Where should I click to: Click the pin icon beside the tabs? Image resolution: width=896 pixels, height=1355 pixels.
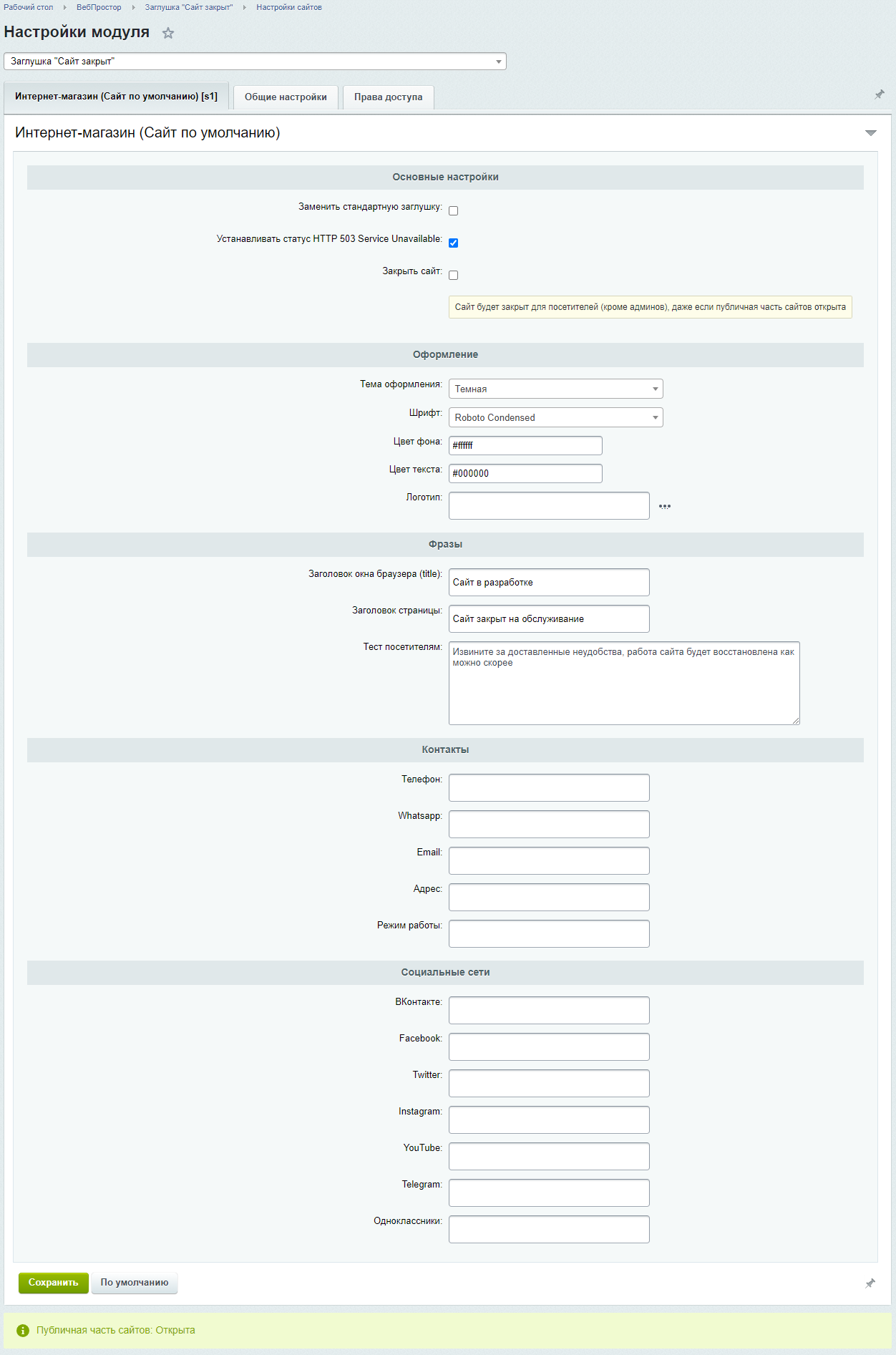coord(879,94)
